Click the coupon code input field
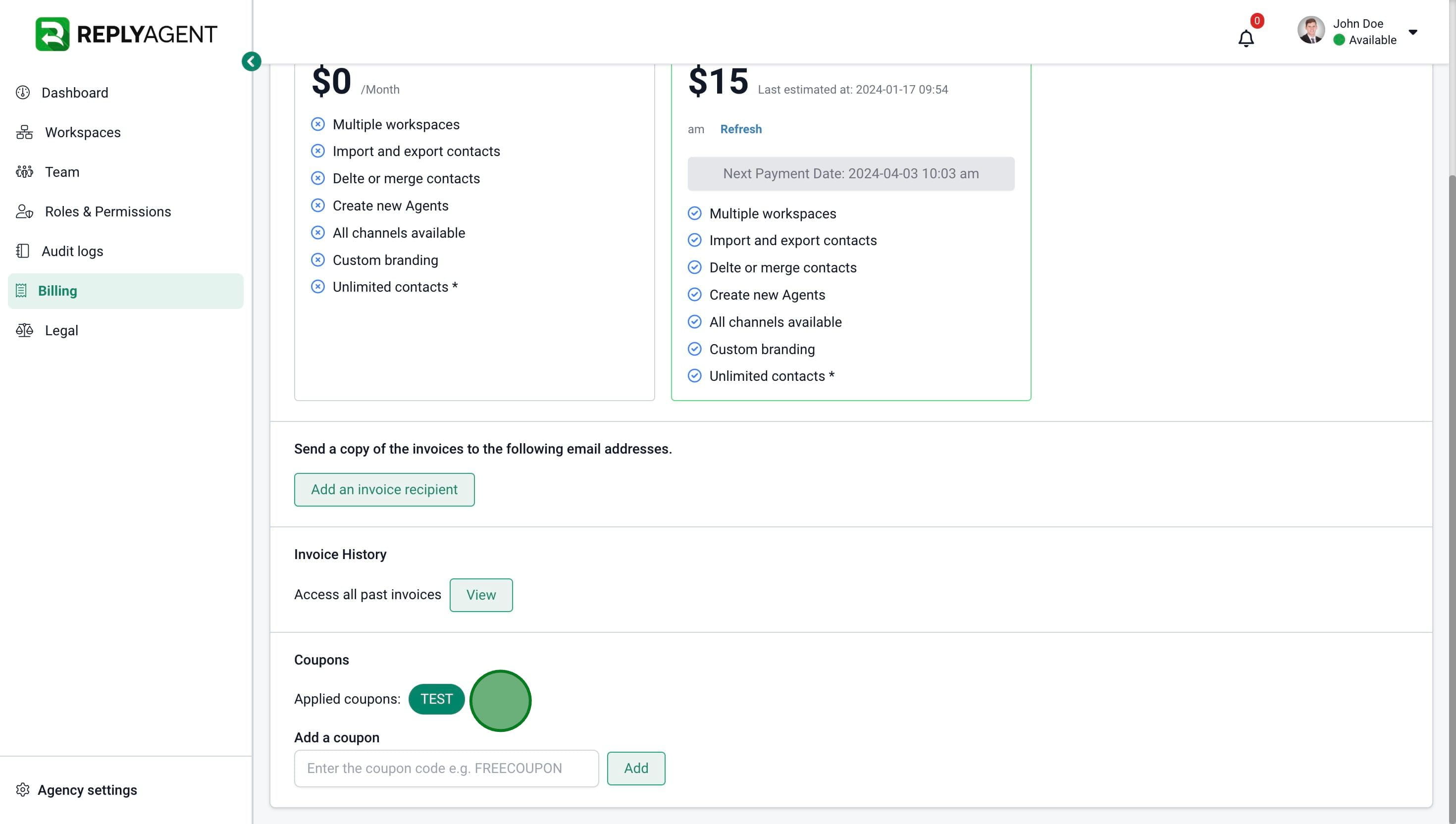This screenshot has width=1456, height=824. [x=446, y=768]
